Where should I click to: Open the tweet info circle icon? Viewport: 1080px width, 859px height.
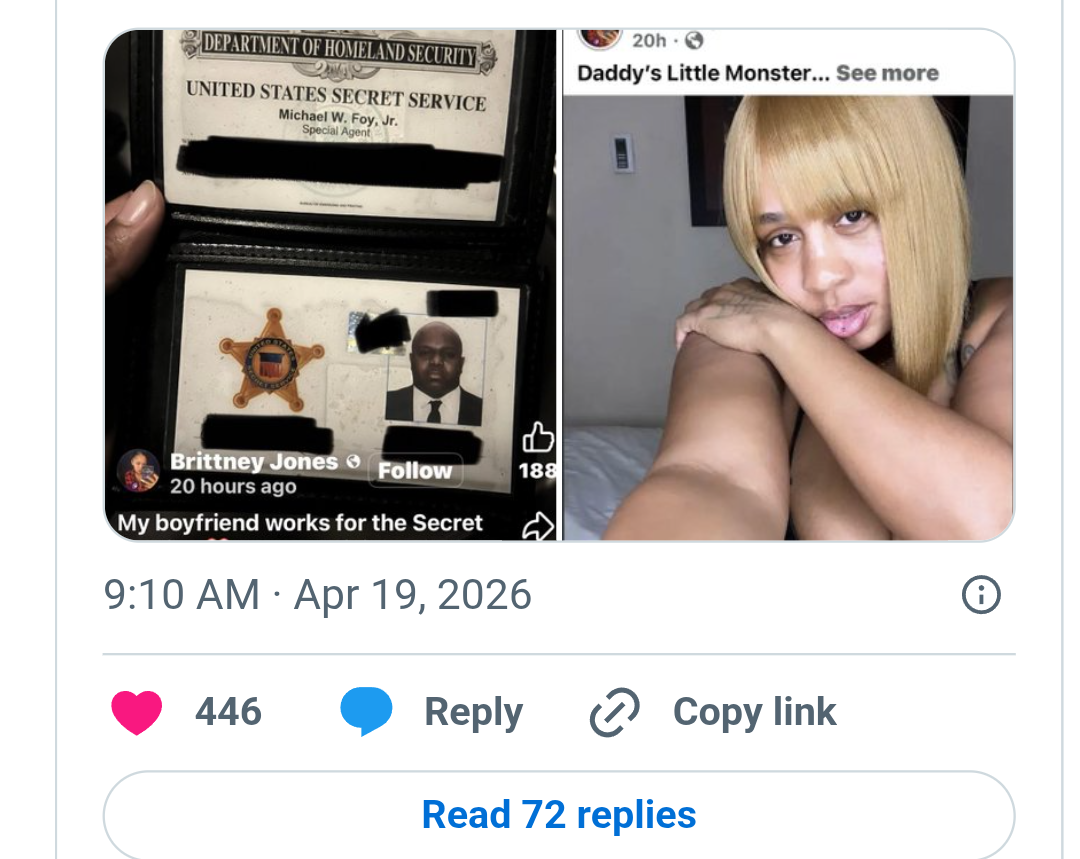(x=981, y=594)
